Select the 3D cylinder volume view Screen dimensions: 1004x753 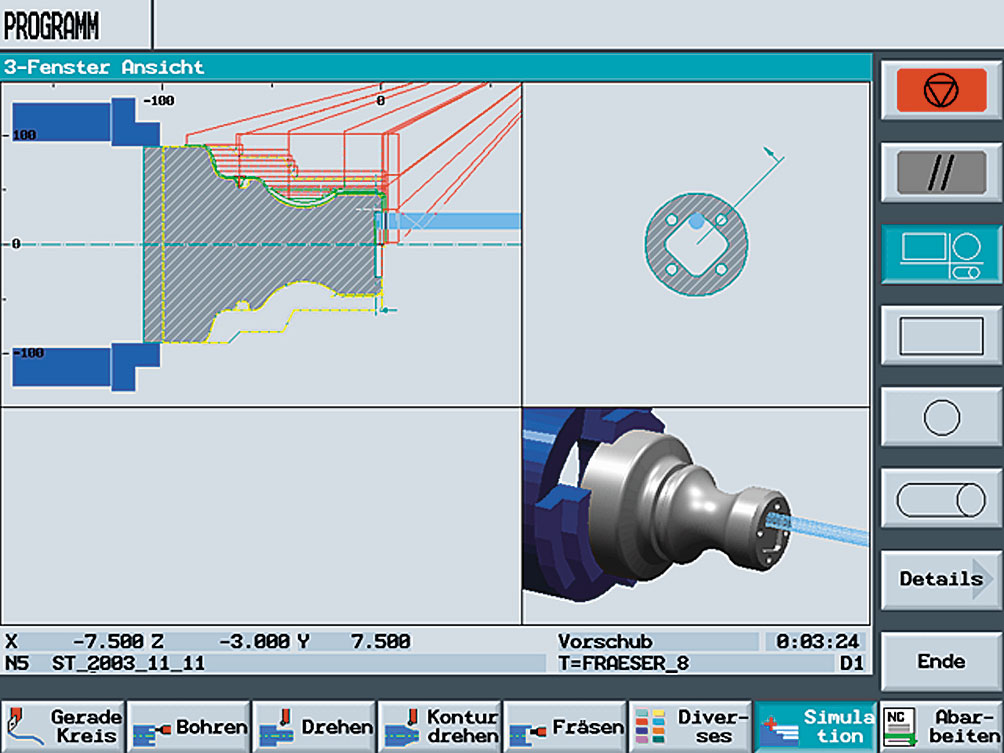tap(941, 498)
